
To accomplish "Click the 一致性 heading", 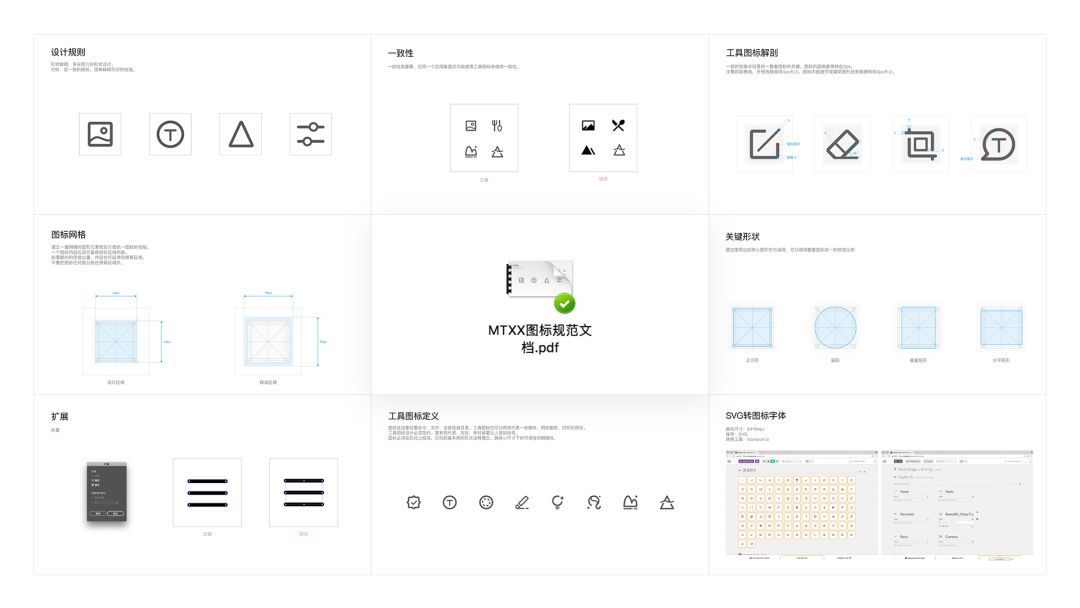I will pos(401,53).
